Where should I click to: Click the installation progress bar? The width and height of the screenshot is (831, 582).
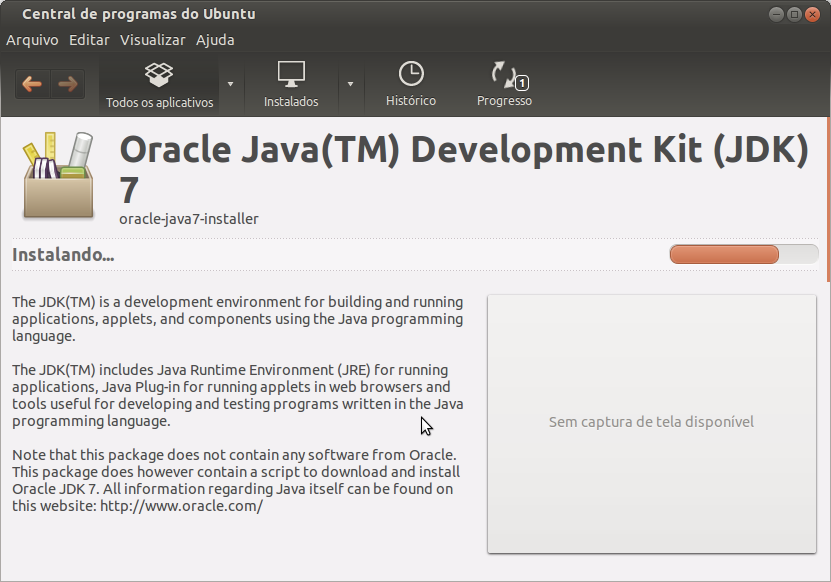tap(743, 254)
